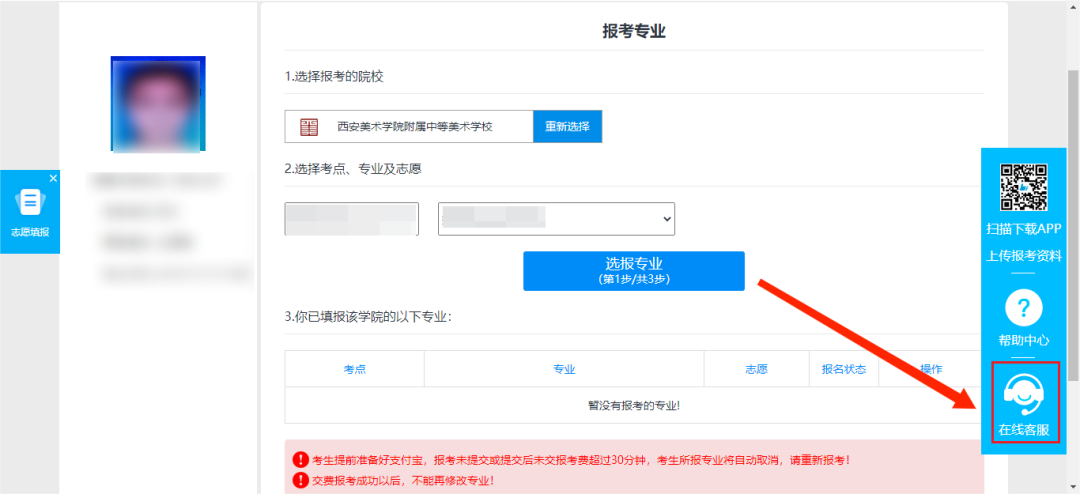
Task: Click the 报考专业 page heading
Action: [634, 31]
